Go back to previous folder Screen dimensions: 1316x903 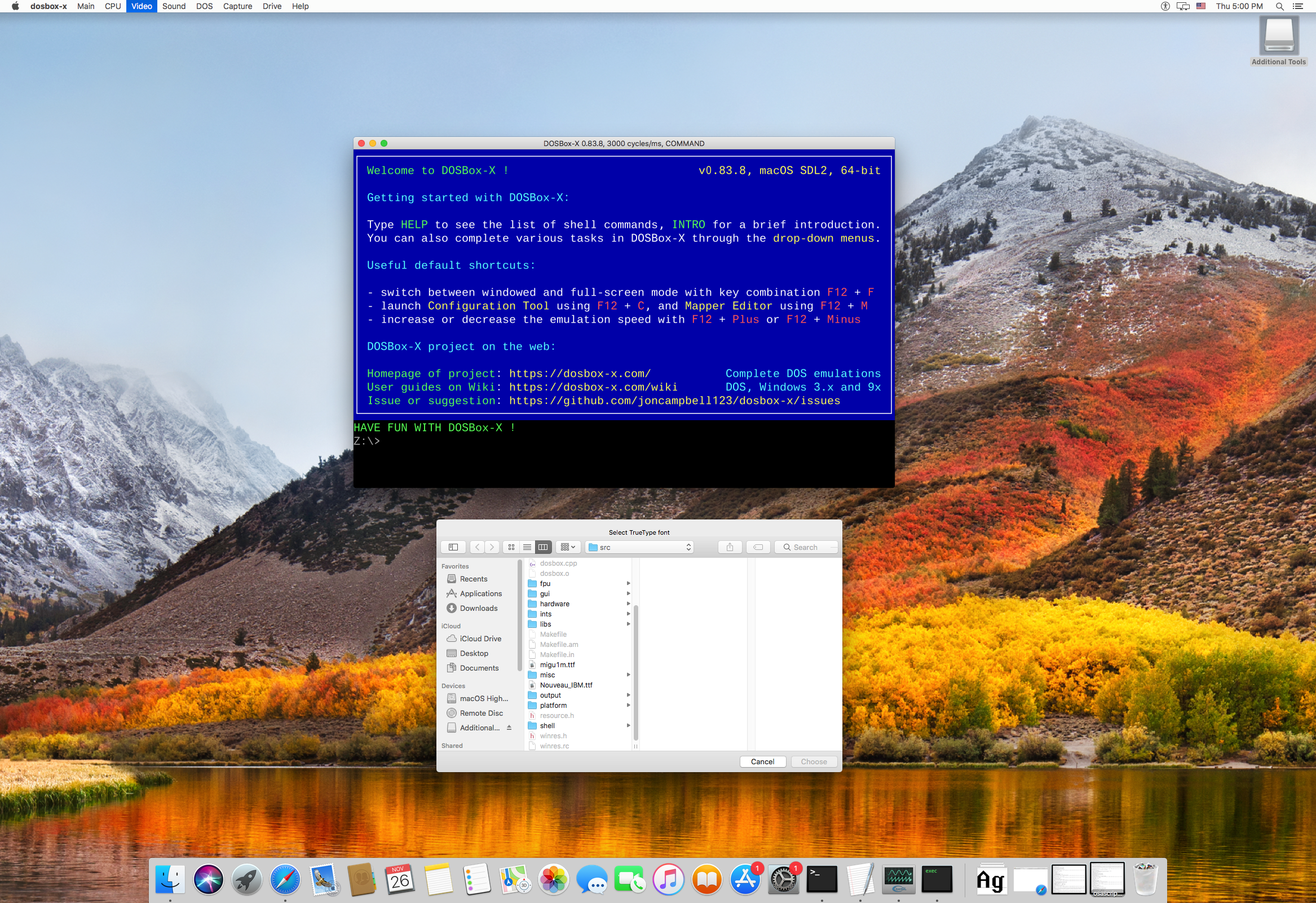click(478, 547)
